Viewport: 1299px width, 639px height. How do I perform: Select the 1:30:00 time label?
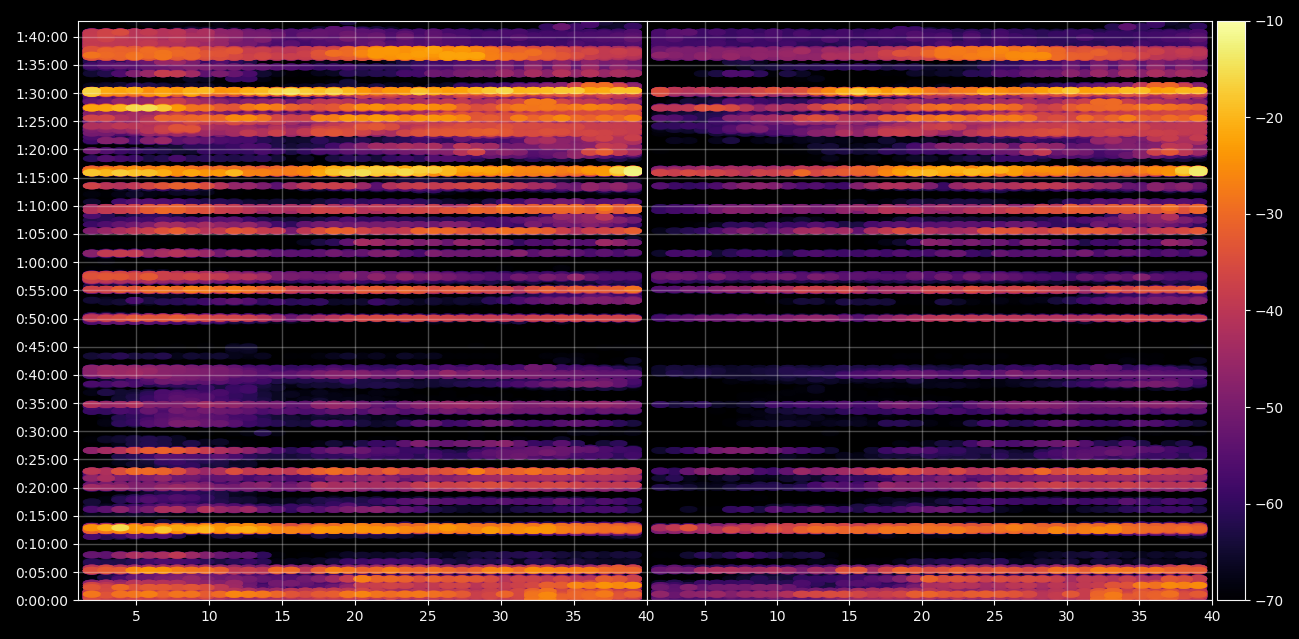pos(42,94)
